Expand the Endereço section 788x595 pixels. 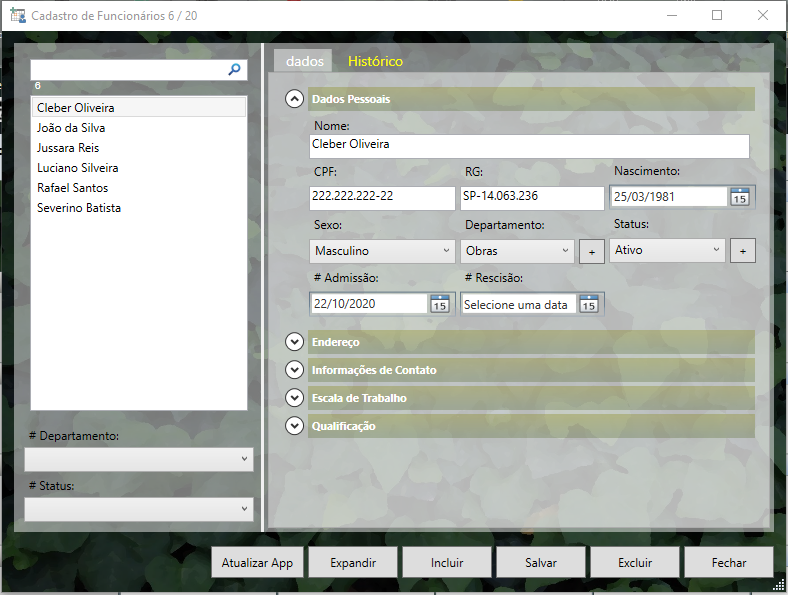[294, 342]
